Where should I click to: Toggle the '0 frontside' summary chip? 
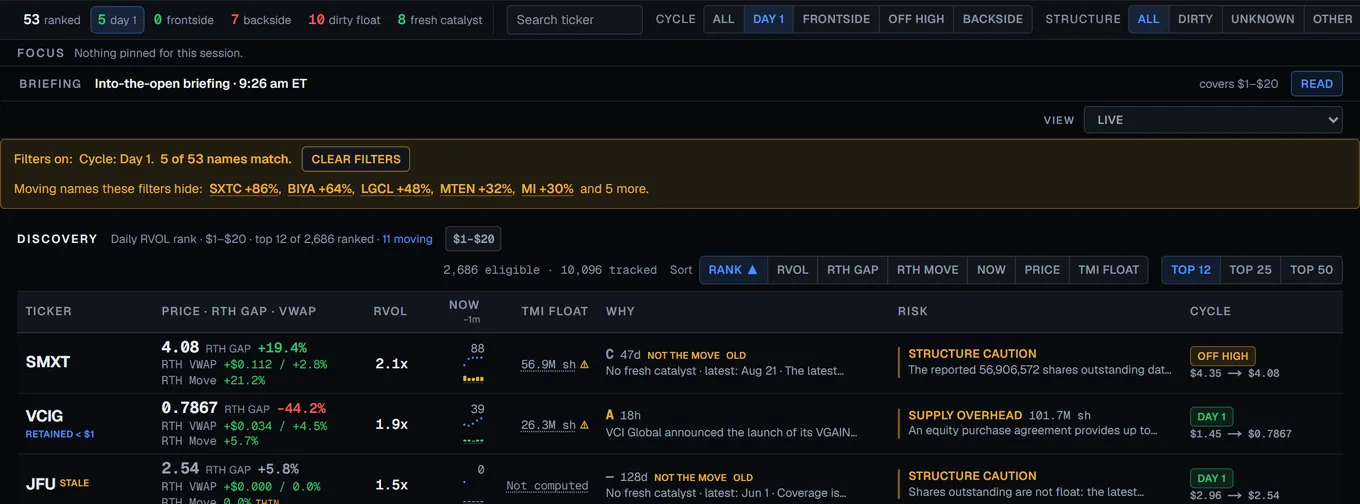pos(184,19)
